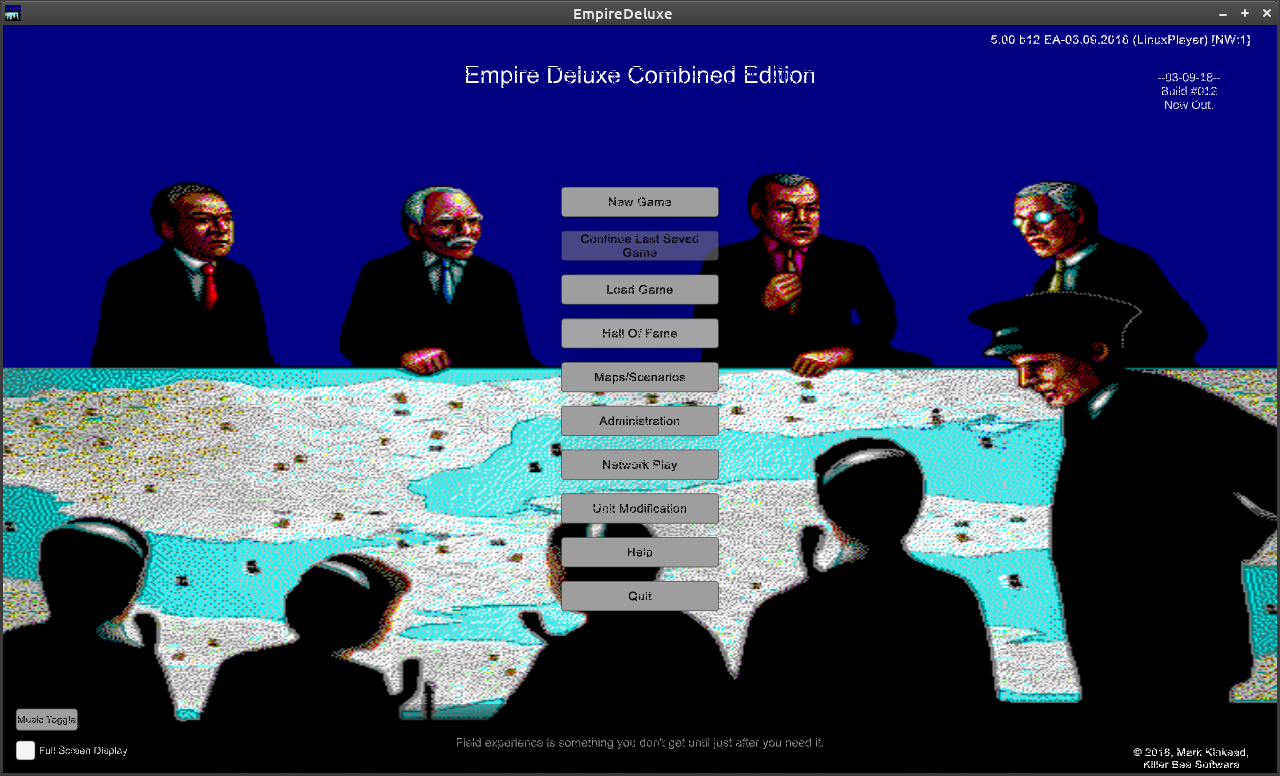Enable Full Screen Display checkbox

pyautogui.click(x=25, y=750)
